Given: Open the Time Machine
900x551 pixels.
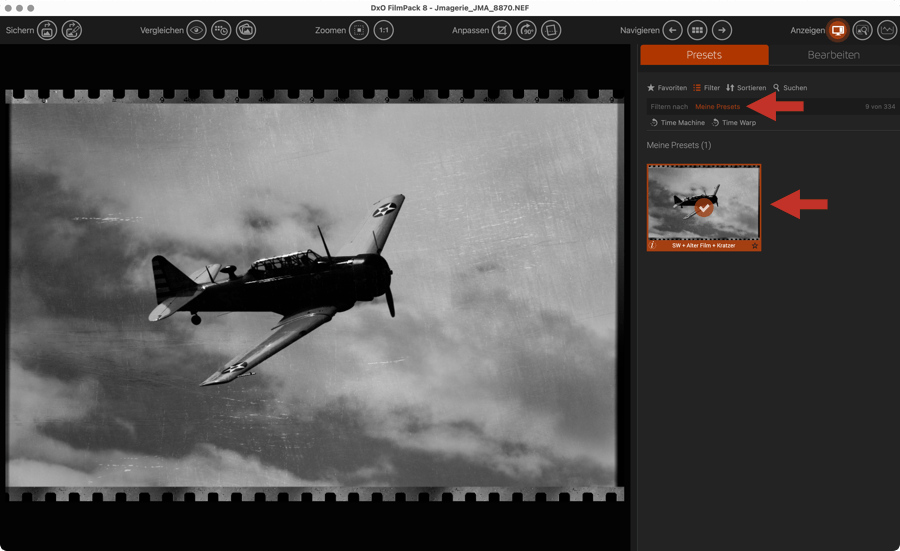Looking at the screenshot, I should coord(677,123).
